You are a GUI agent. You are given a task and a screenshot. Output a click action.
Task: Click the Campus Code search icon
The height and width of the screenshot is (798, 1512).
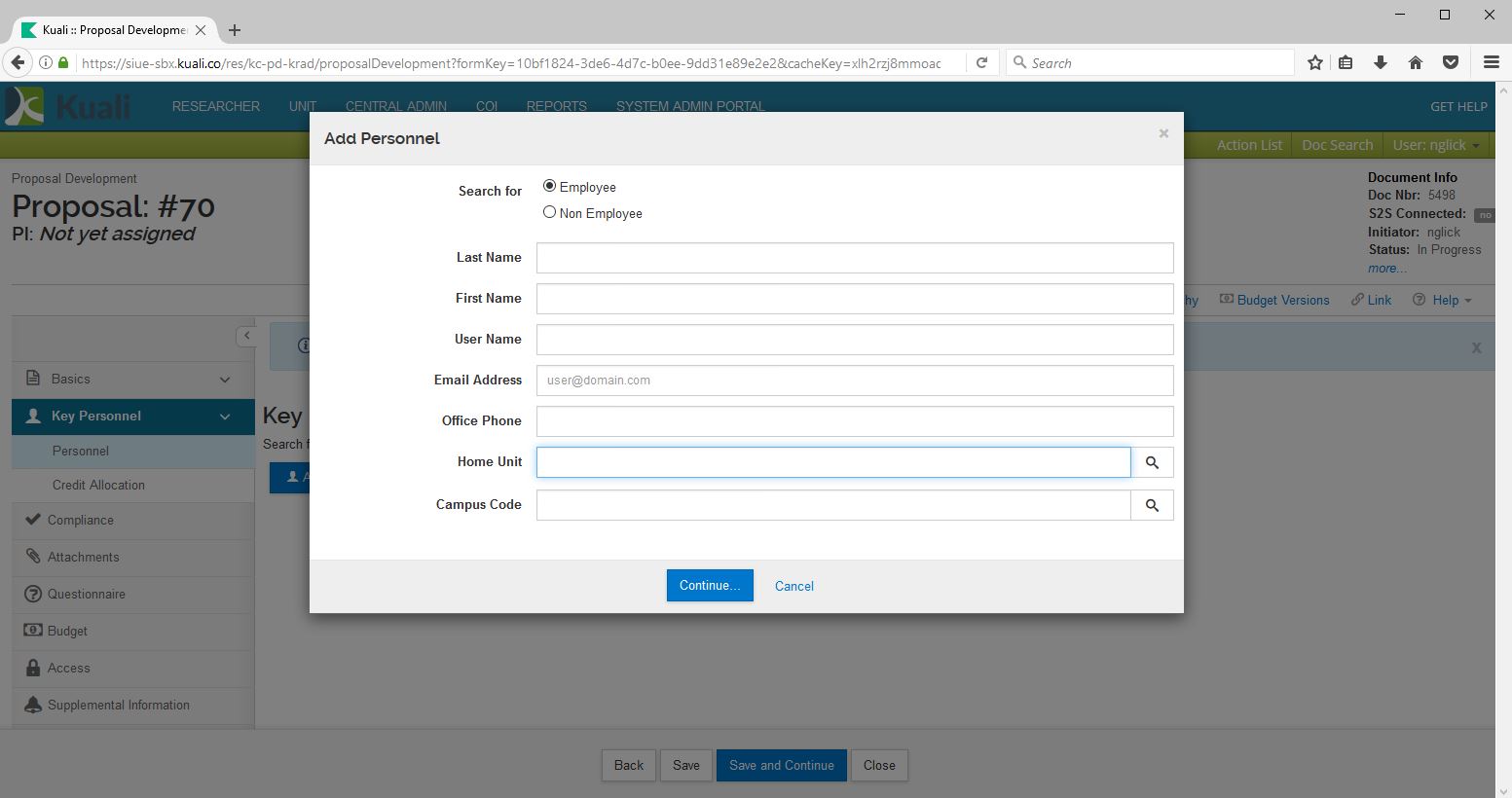[1152, 505]
